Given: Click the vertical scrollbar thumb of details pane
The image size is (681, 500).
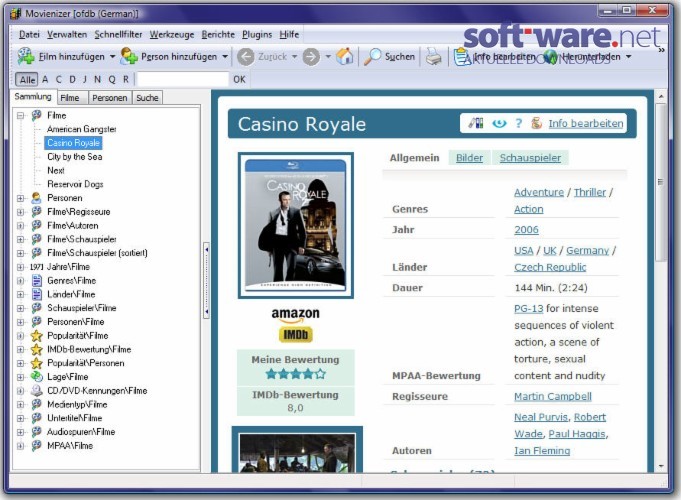Looking at the screenshot, I should coord(661,182).
